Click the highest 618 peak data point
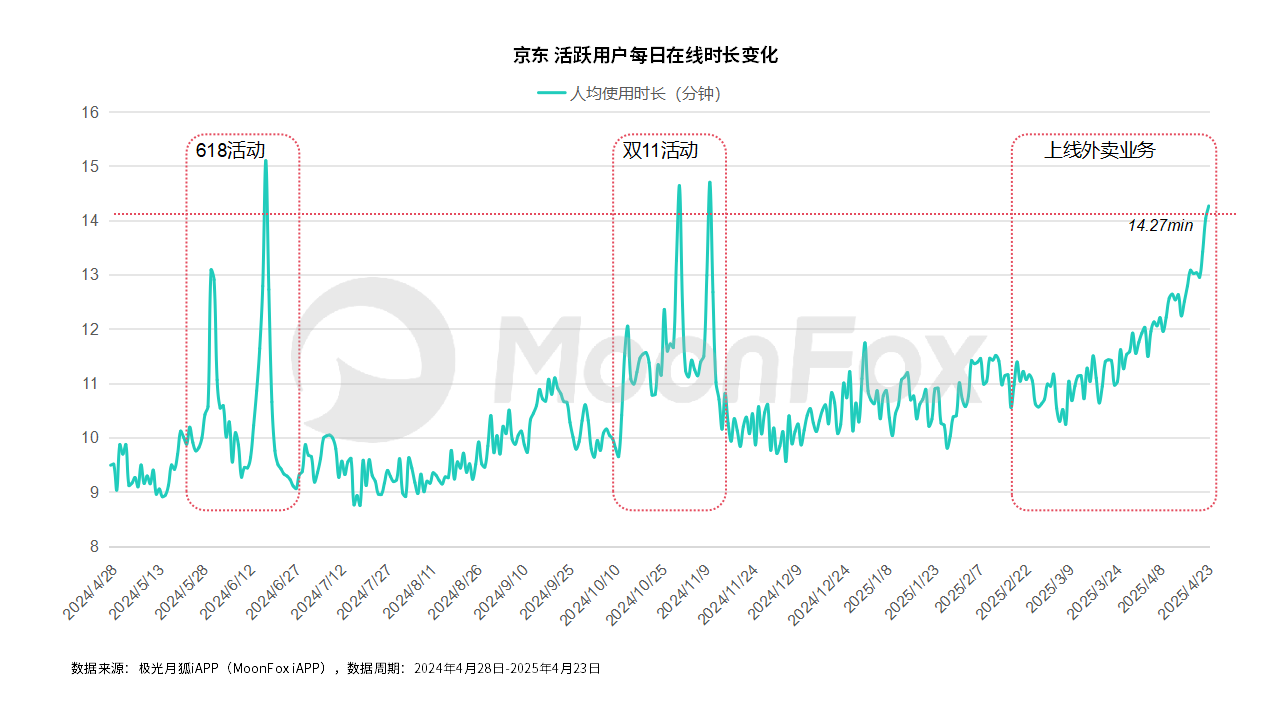The height and width of the screenshot is (720, 1280). tap(265, 161)
